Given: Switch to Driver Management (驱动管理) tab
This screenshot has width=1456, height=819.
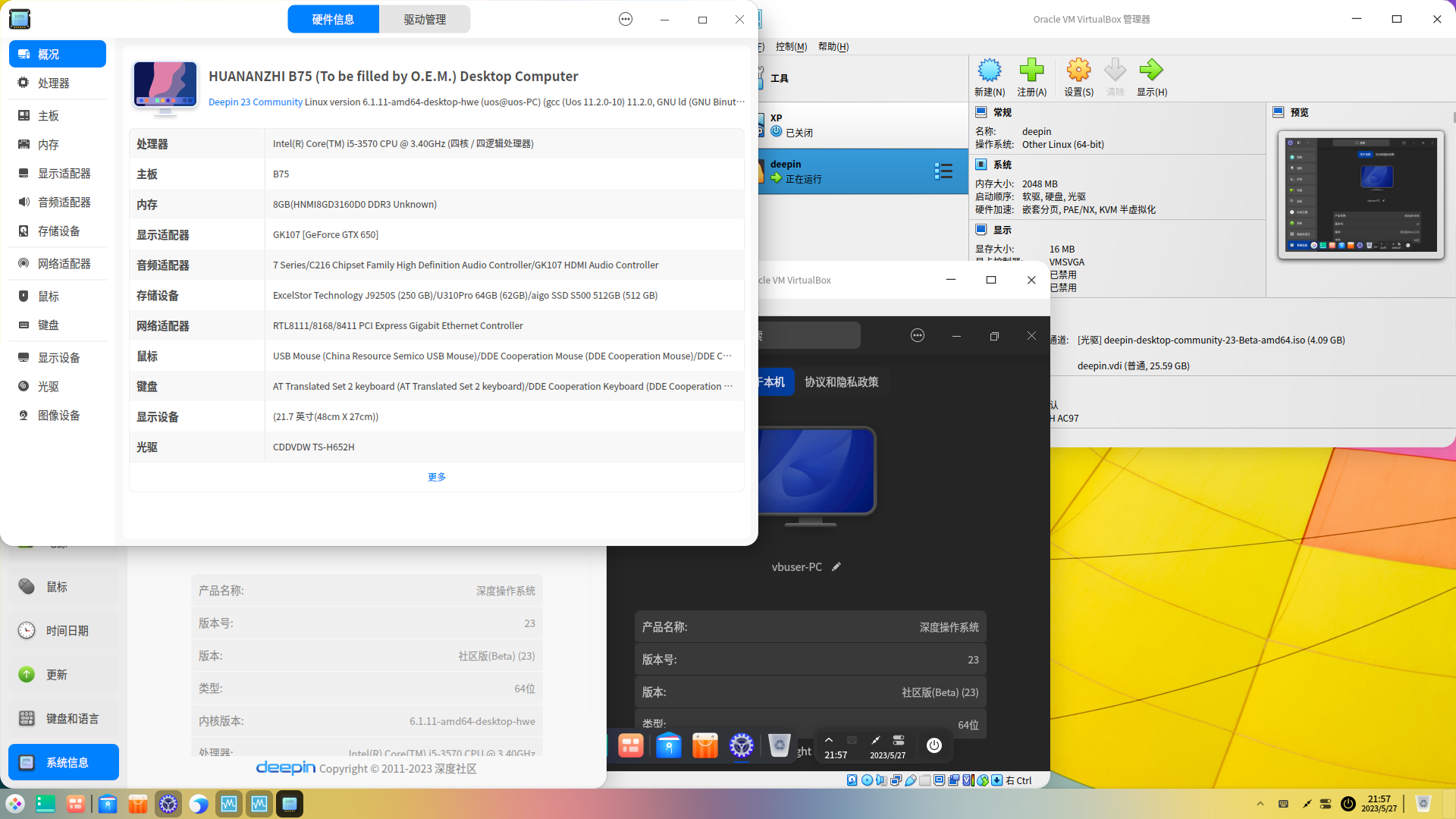Looking at the screenshot, I should point(425,20).
